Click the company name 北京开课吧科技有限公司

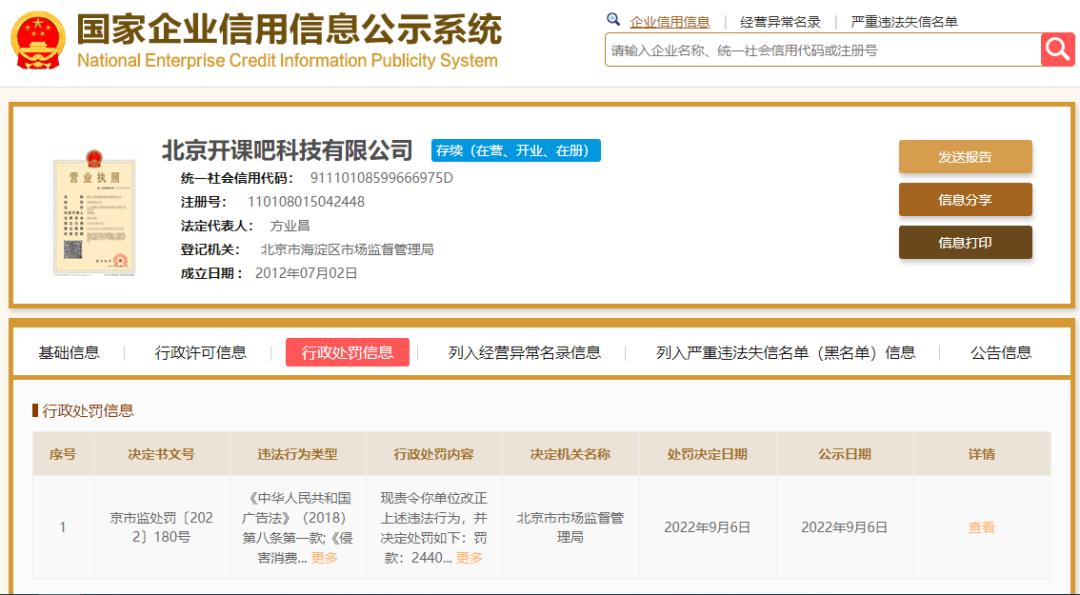(287, 150)
